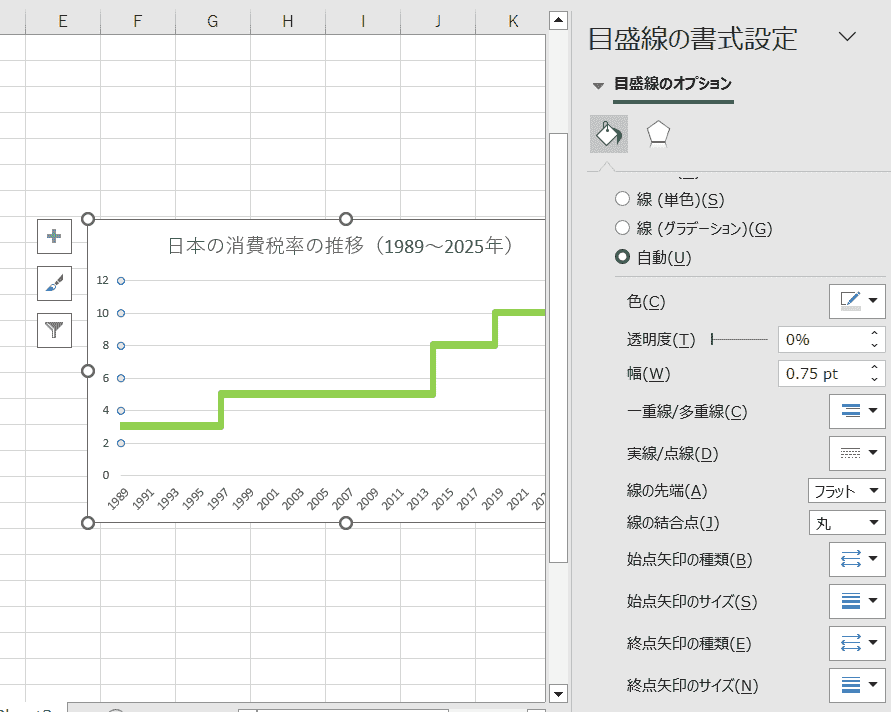Open the 色 line color picker
Screen dimensions: 891x712
(x=857, y=300)
